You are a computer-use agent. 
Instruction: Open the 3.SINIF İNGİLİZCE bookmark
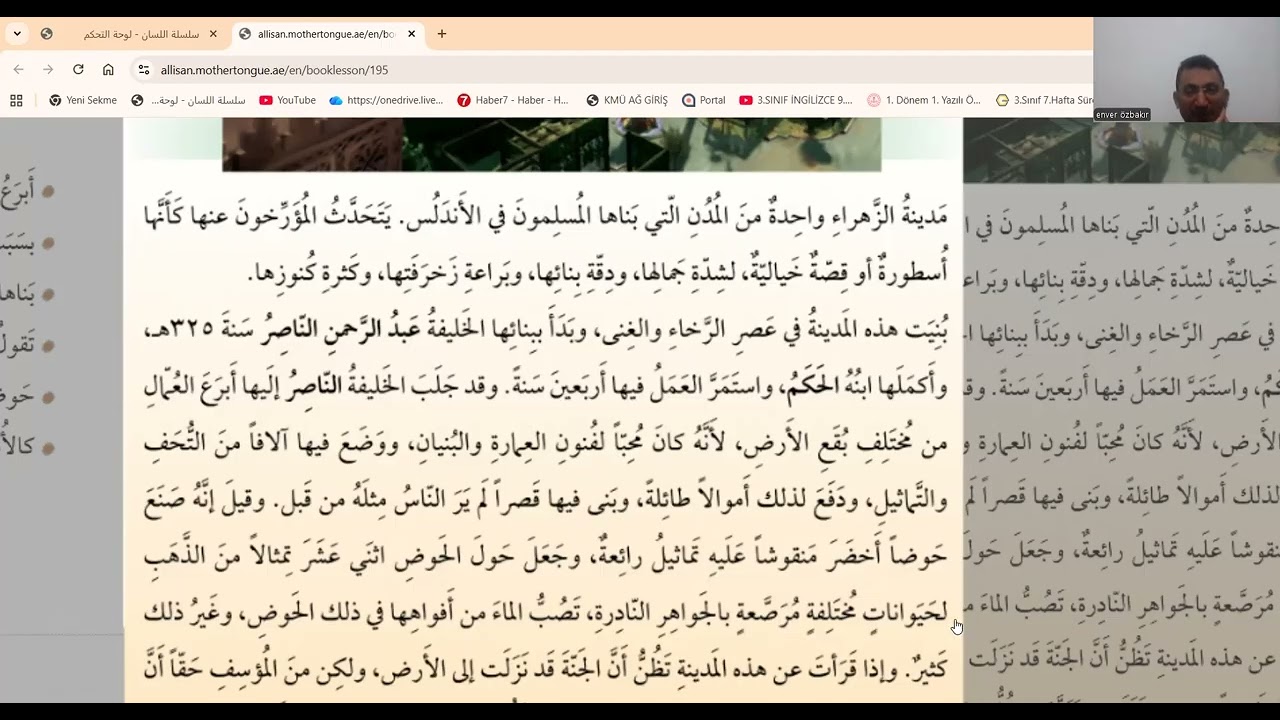pyautogui.click(x=796, y=100)
